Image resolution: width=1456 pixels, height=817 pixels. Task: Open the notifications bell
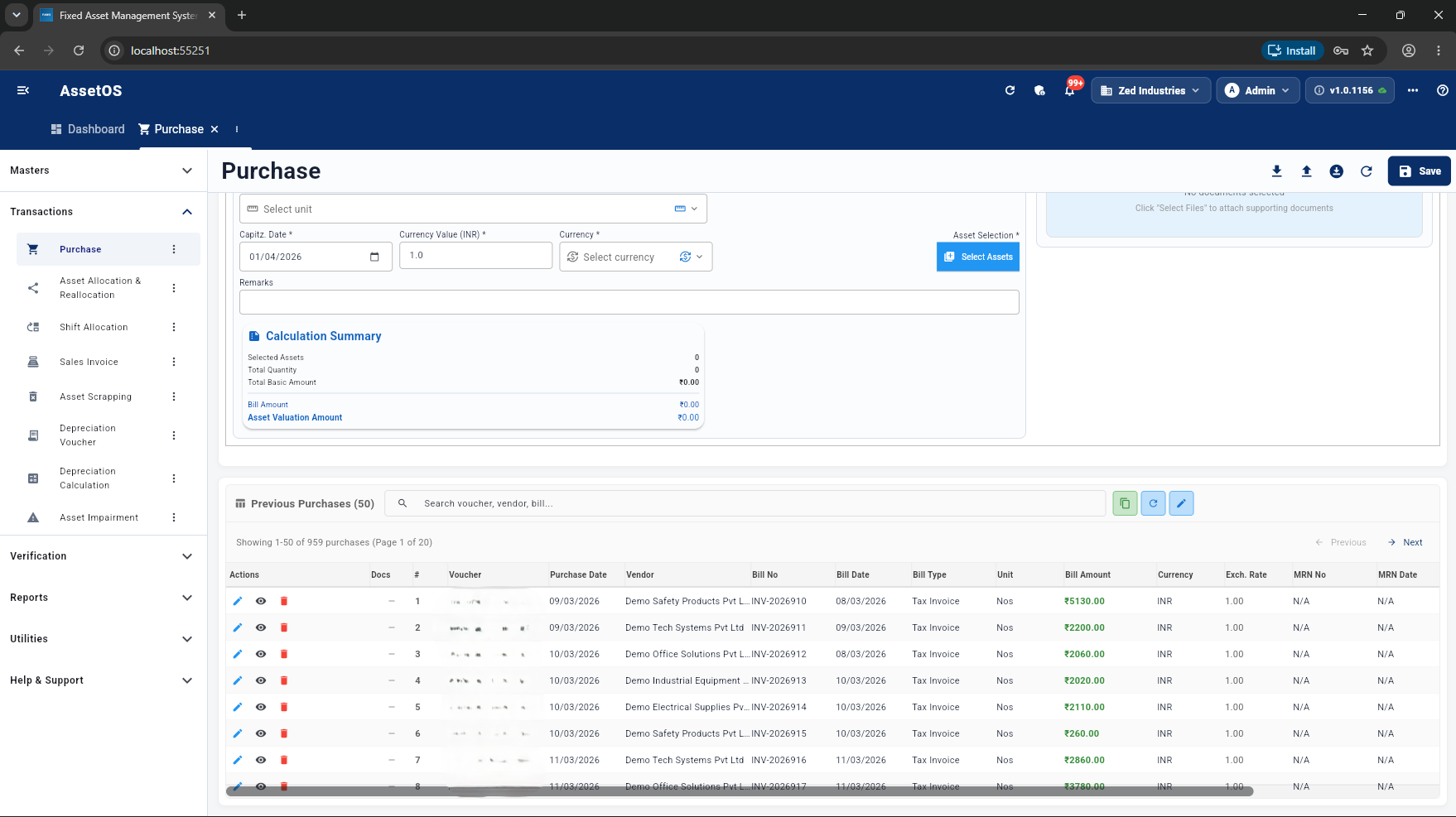(1070, 90)
